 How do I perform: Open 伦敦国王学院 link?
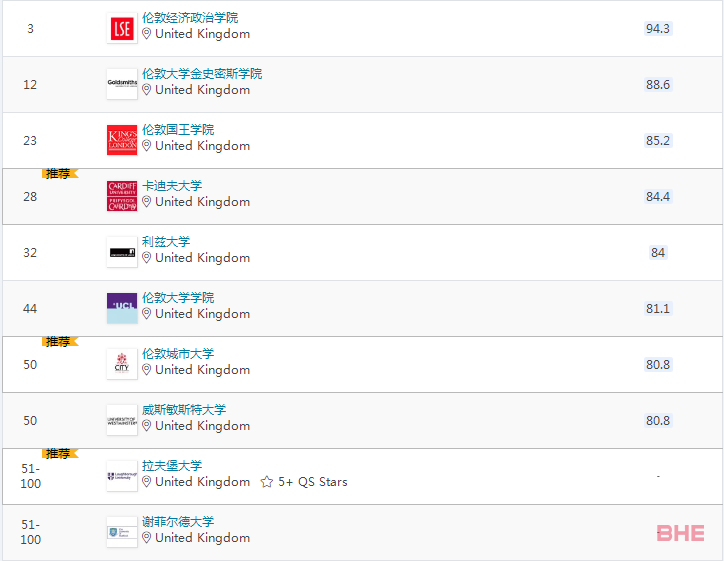[178, 129]
